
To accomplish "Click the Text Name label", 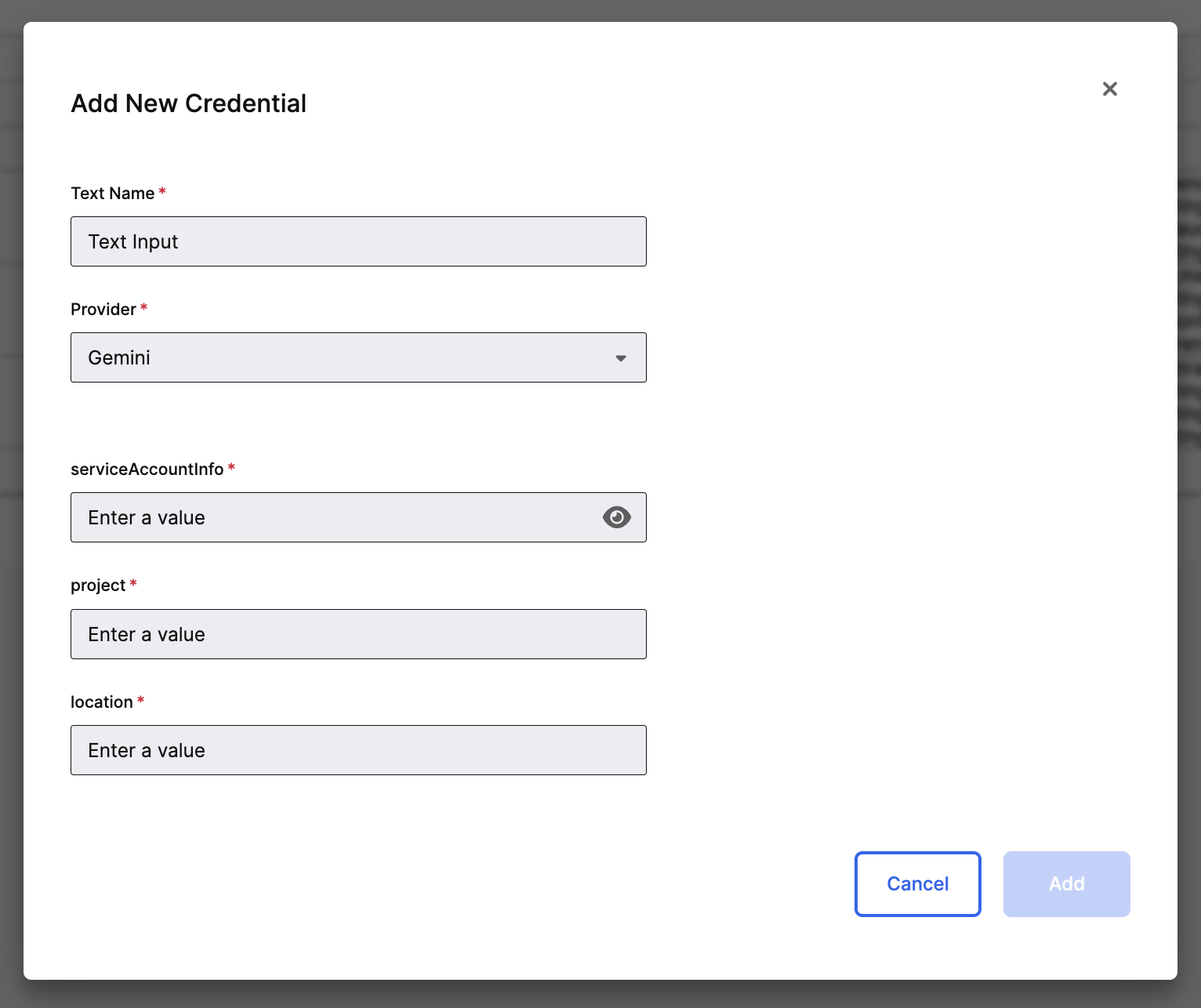I will coord(113,194).
